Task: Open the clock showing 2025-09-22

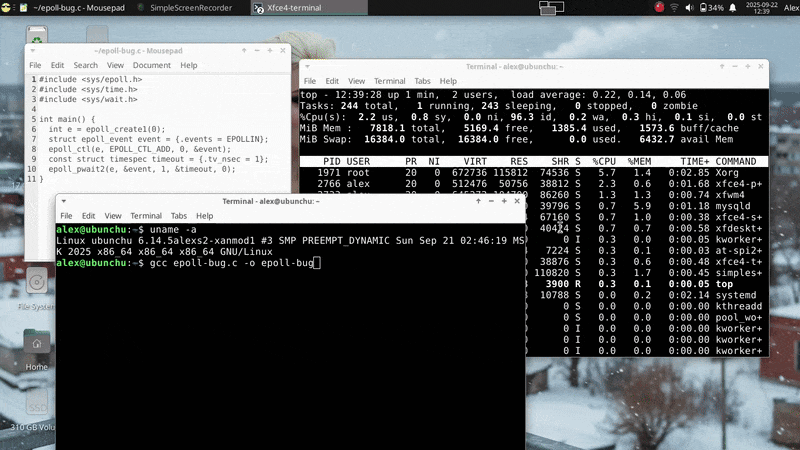Action: 761,8
